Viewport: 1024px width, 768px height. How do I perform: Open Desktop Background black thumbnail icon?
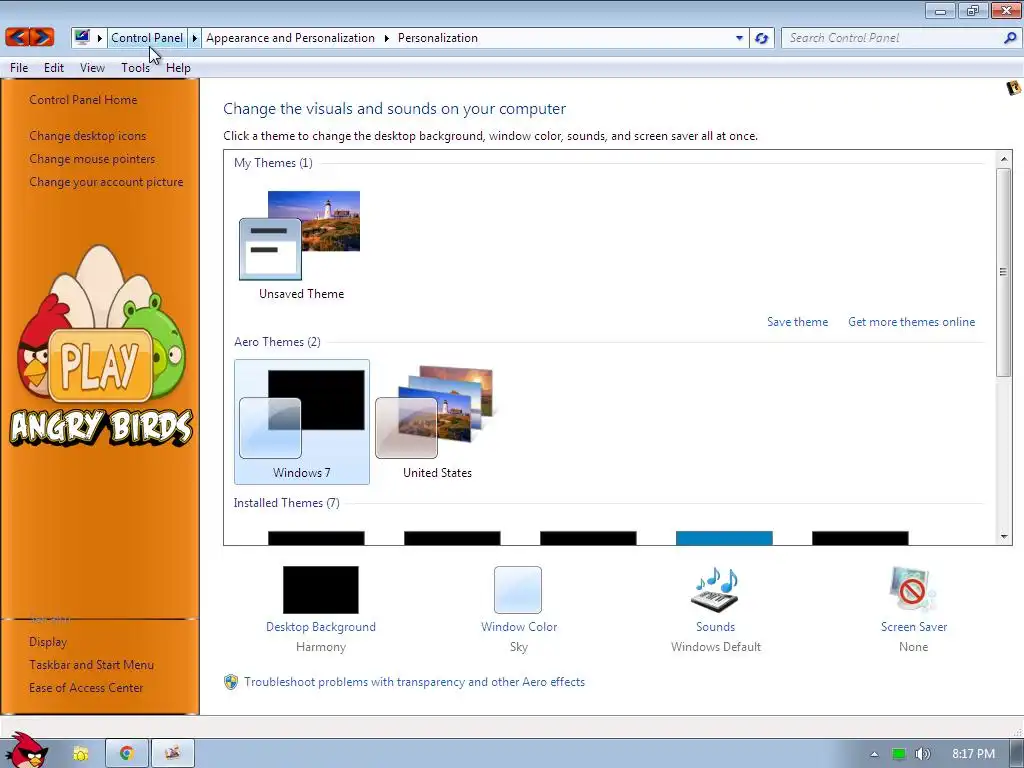click(321, 590)
